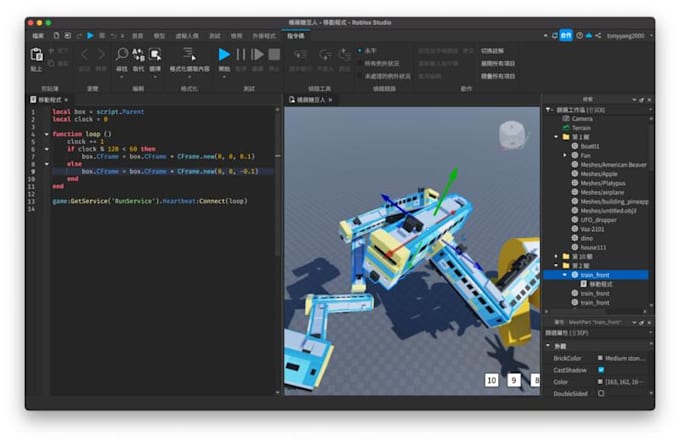Switch to the 虛擬人偶 Avatar ribbon tab
This screenshot has width=680, height=443.
pyautogui.click(x=187, y=36)
